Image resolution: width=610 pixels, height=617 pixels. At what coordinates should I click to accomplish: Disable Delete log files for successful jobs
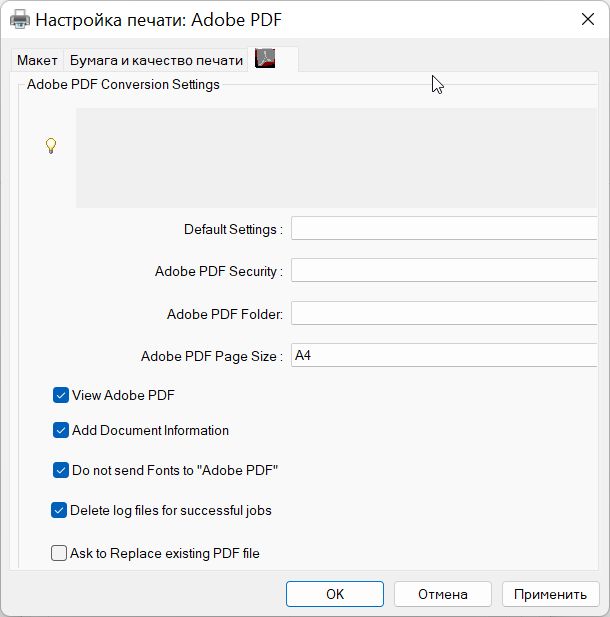(59, 510)
